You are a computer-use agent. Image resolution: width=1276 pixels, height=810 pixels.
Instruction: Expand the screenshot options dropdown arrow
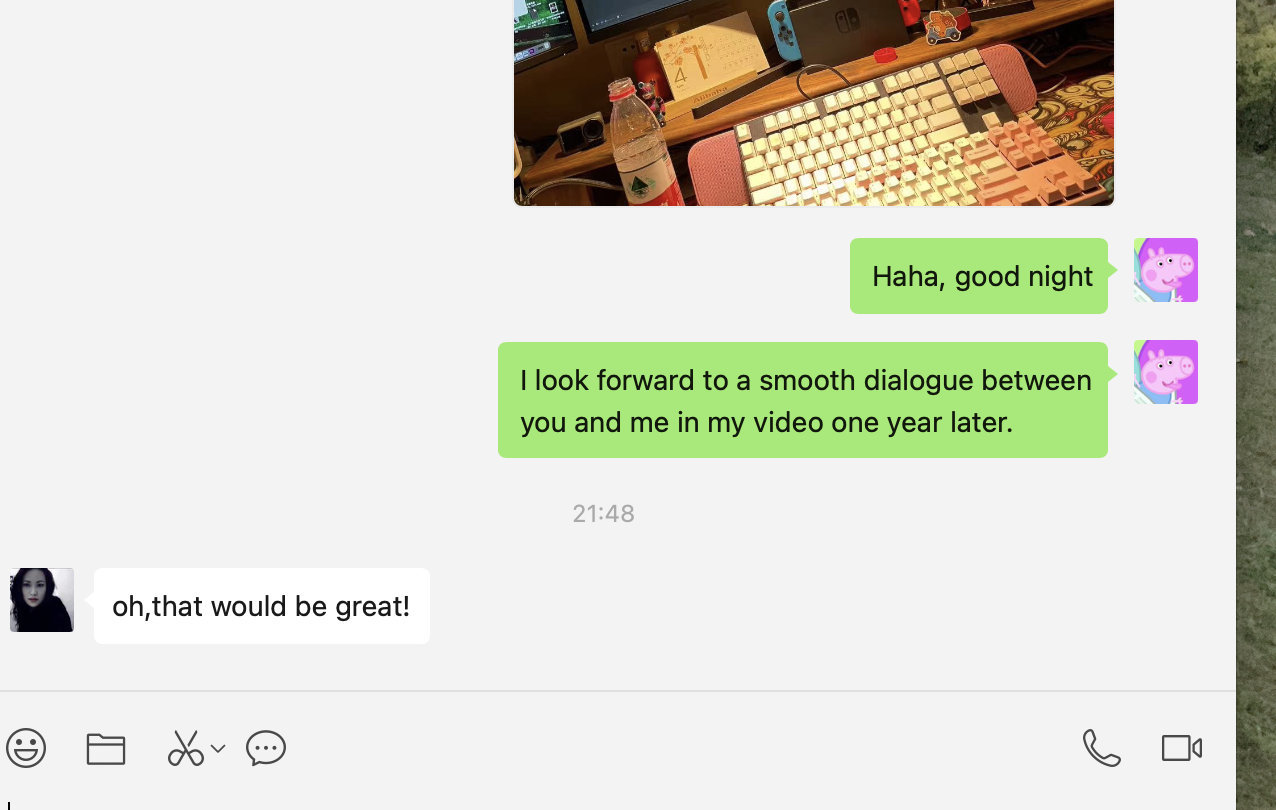click(x=218, y=748)
